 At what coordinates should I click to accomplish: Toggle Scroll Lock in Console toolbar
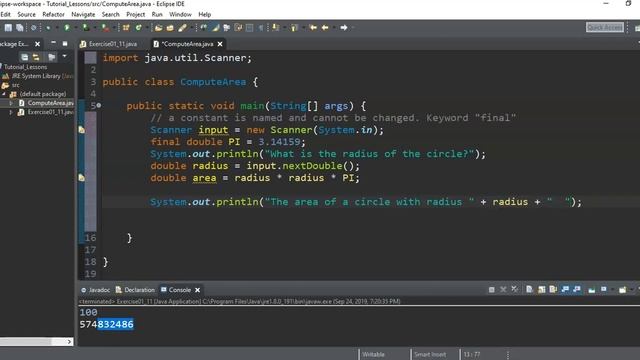pyautogui.click(x=542, y=289)
